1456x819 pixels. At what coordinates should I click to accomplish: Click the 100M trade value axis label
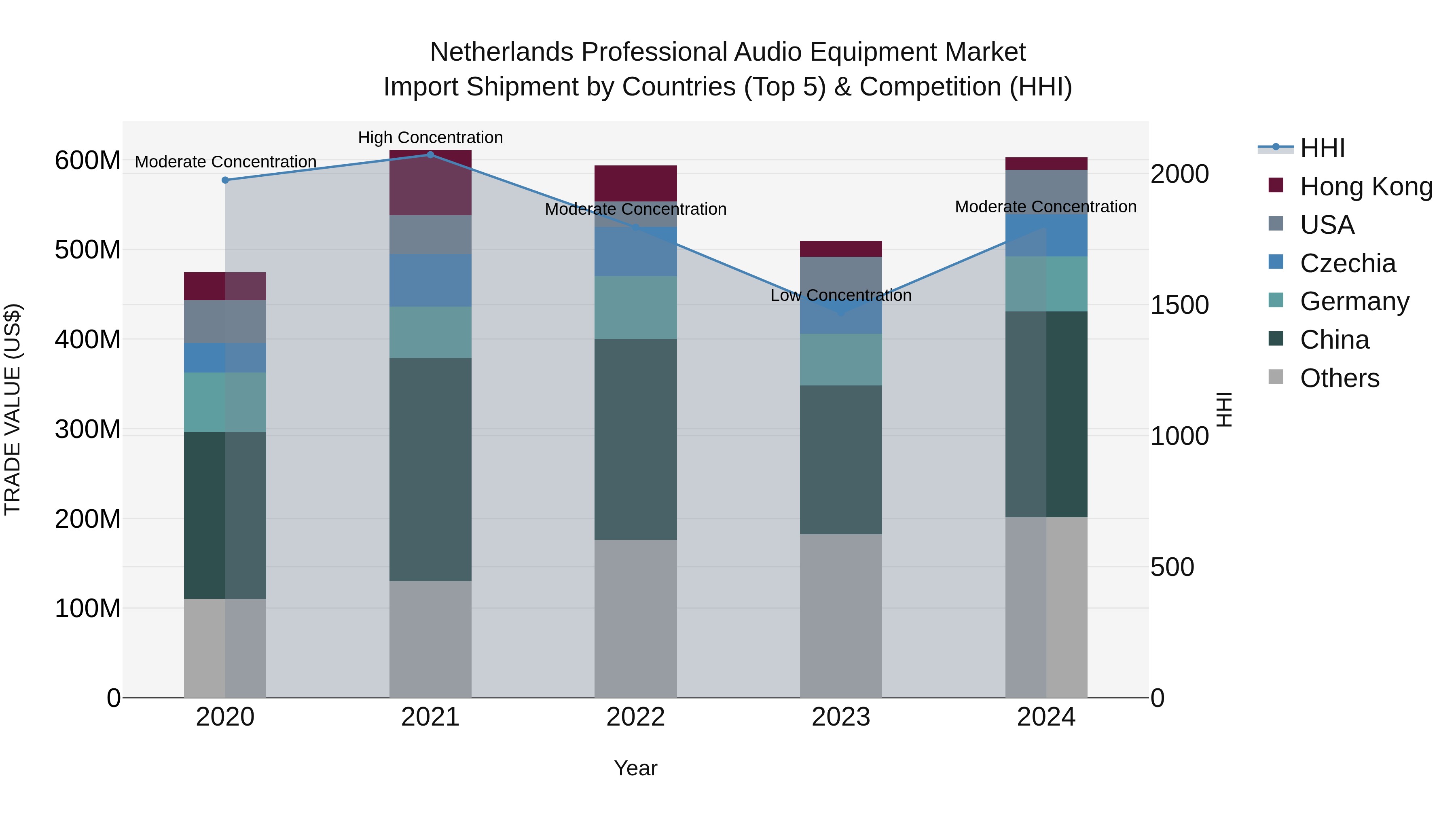88,608
